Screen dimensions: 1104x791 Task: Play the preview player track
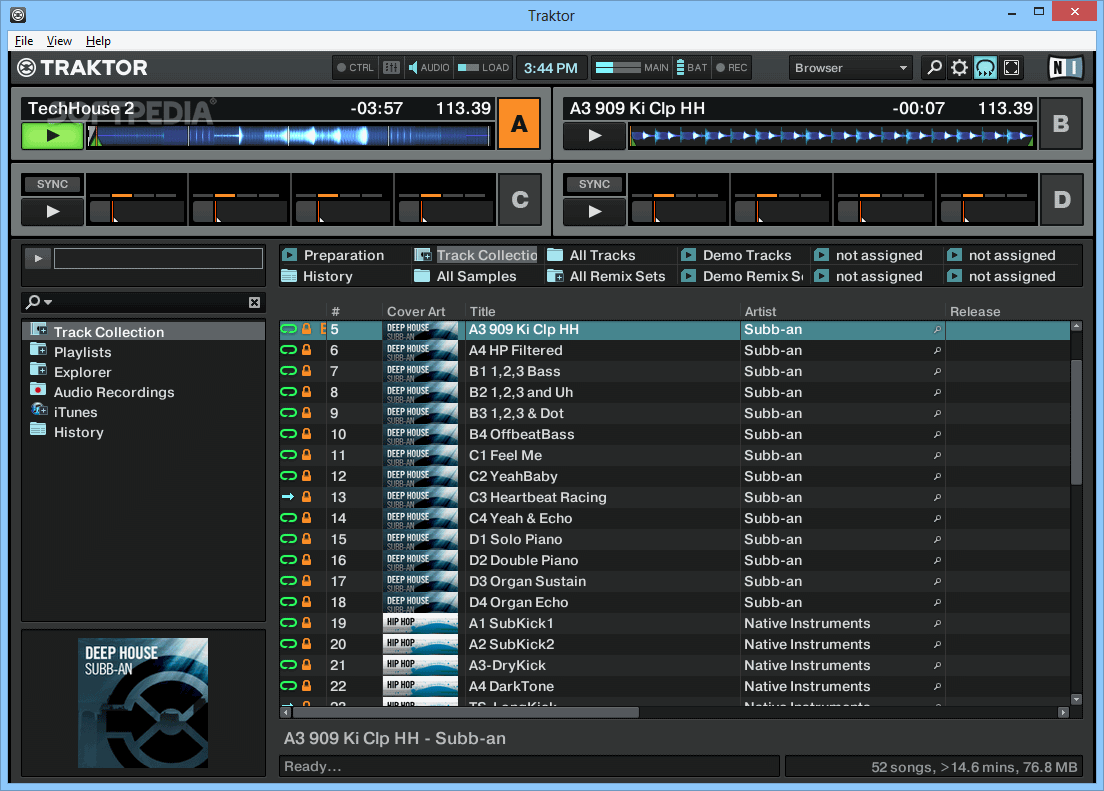click(x=38, y=259)
